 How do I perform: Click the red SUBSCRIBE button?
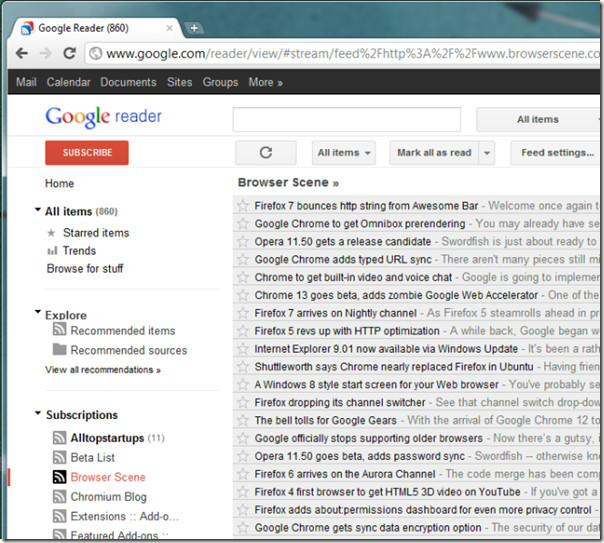click(87, 153)
